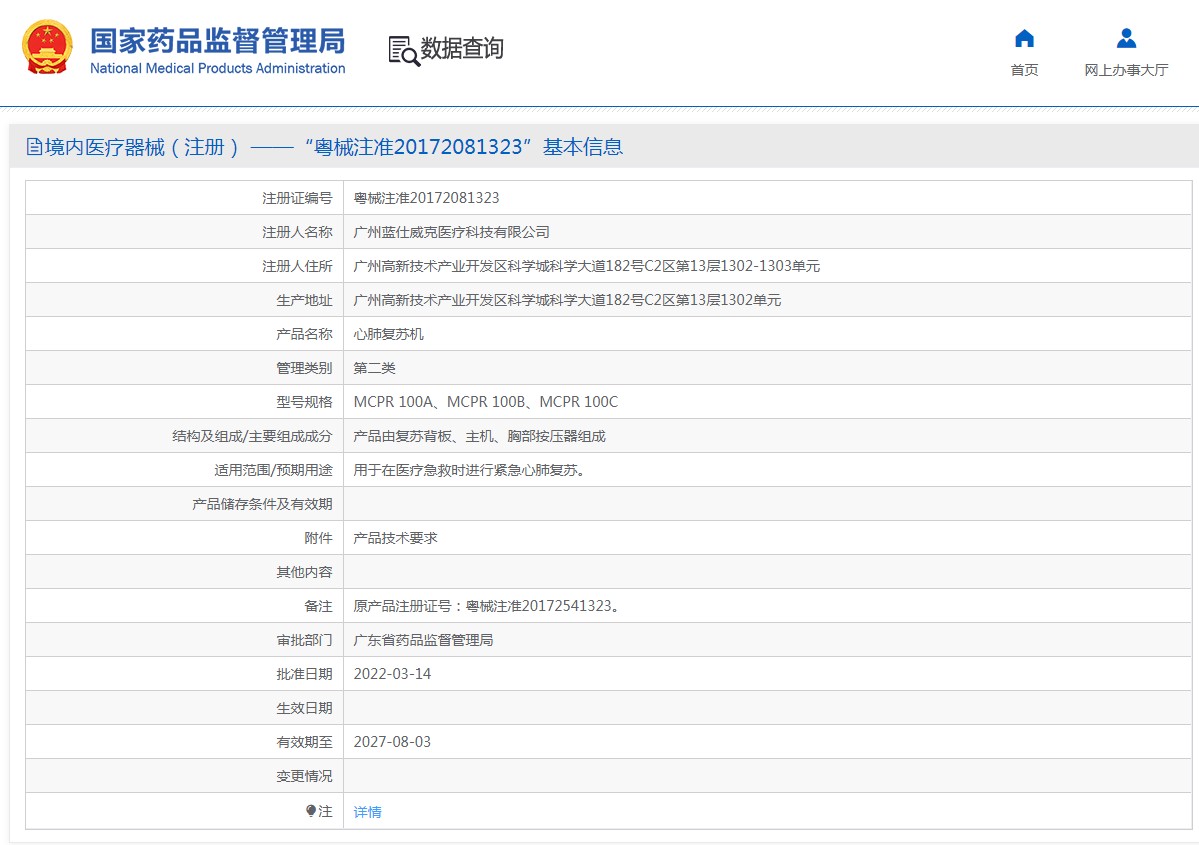This screenshot has width=1199, height=845.
Task: Click the 管理类别 row label
Action: (304, 368)
